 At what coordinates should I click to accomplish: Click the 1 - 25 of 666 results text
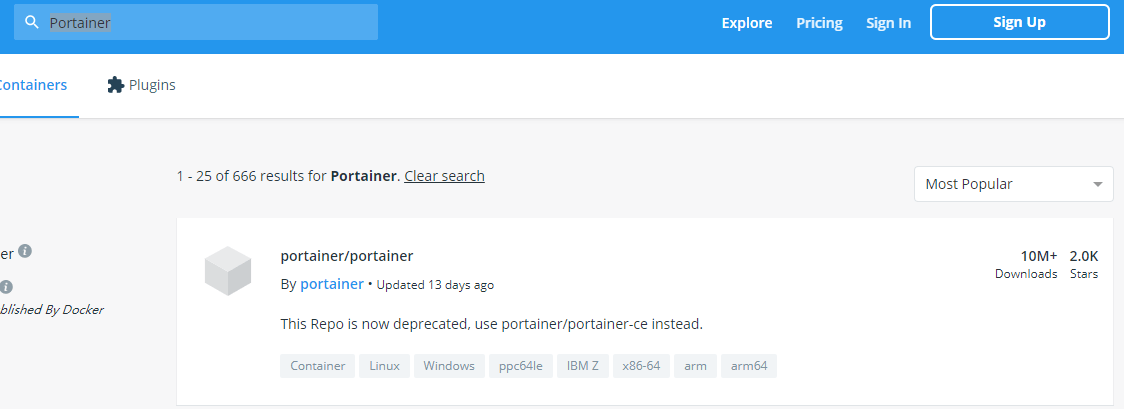tap(252, 175)
